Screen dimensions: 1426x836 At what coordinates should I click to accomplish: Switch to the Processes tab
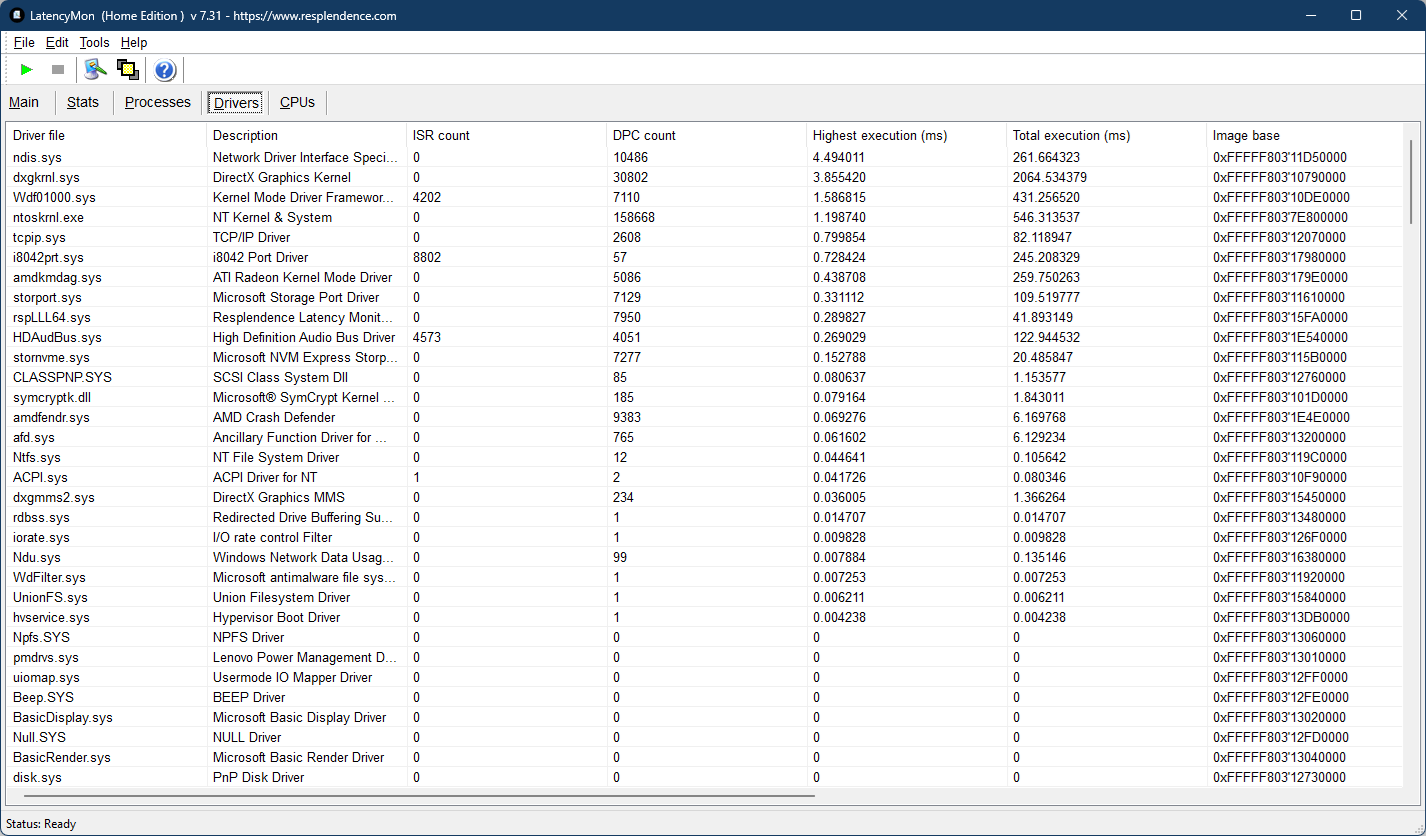157,102
